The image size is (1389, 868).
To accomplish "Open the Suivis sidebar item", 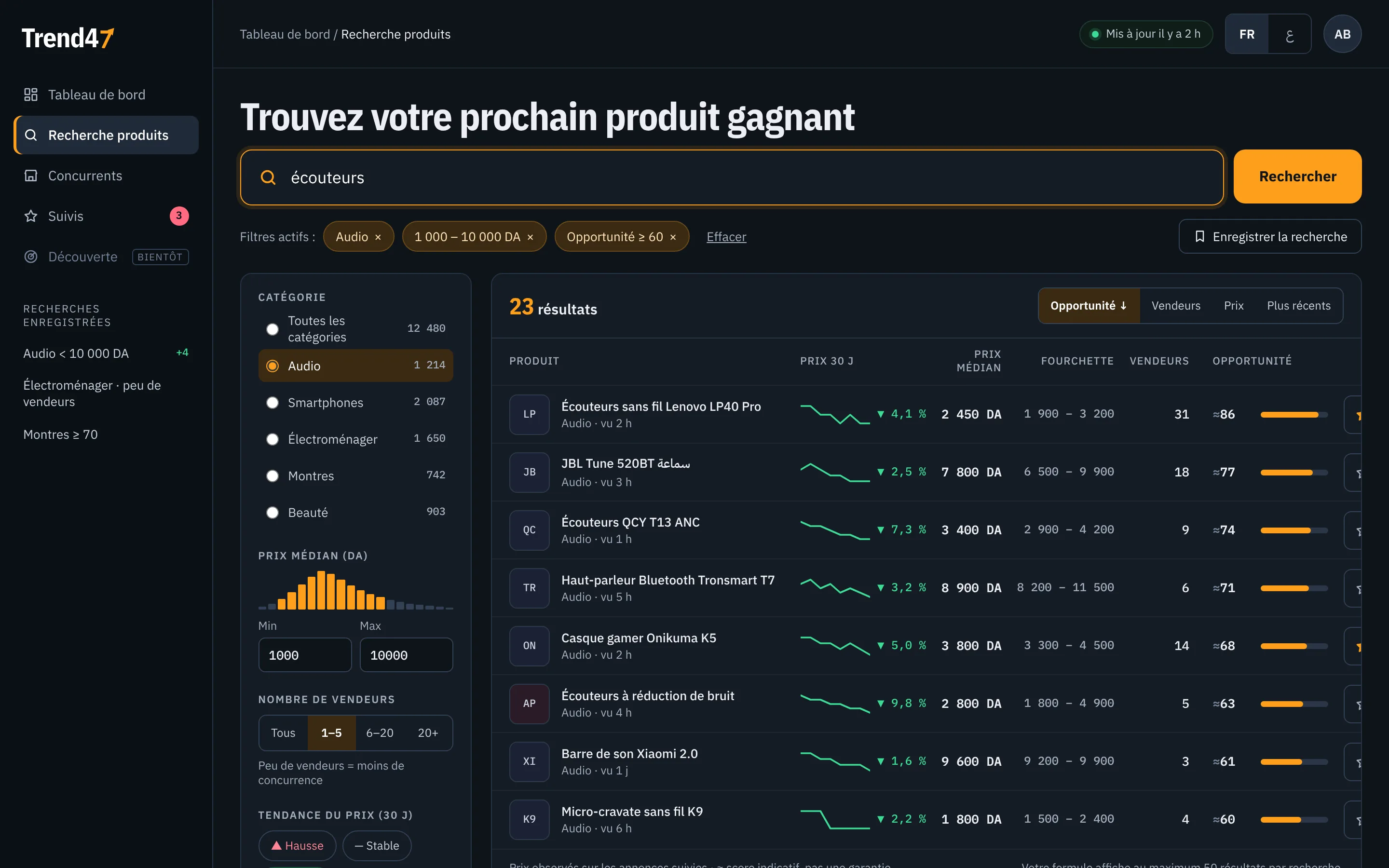I will click(106, 216).
